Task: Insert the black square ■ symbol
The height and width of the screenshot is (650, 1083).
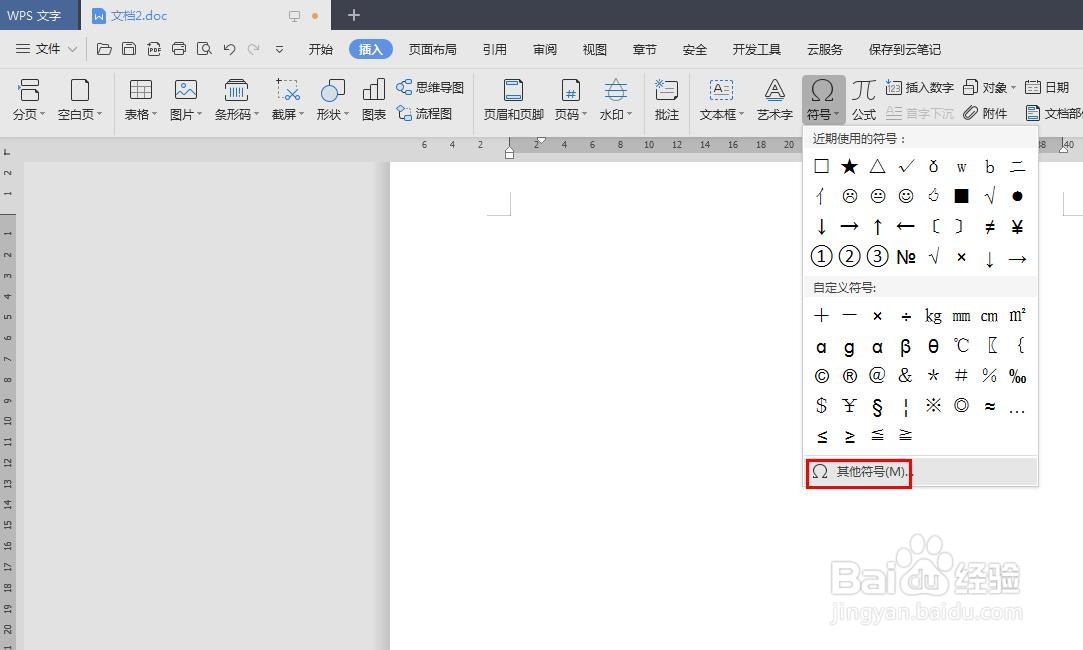Action: tap(961, 196)
